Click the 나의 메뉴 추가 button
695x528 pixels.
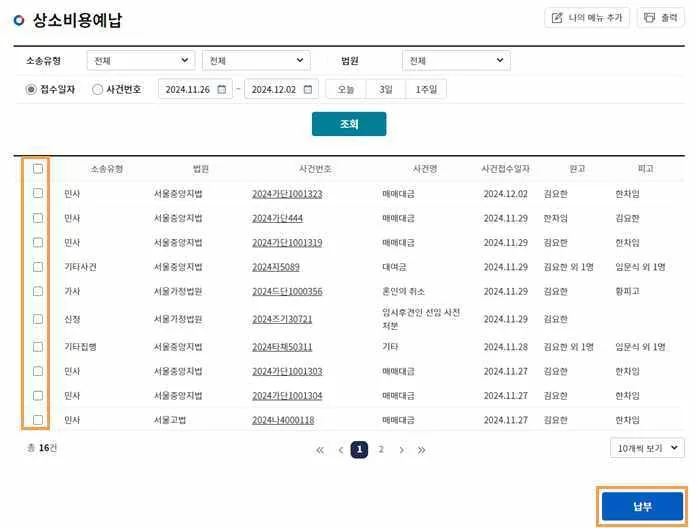click(587, 18)
